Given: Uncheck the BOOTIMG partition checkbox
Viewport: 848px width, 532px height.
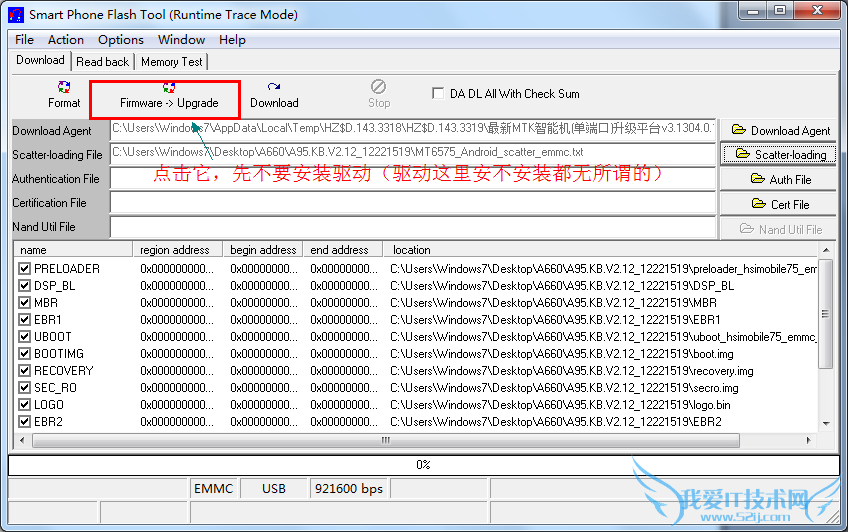Looking at the screenshot, I should [x=24, y=354].
